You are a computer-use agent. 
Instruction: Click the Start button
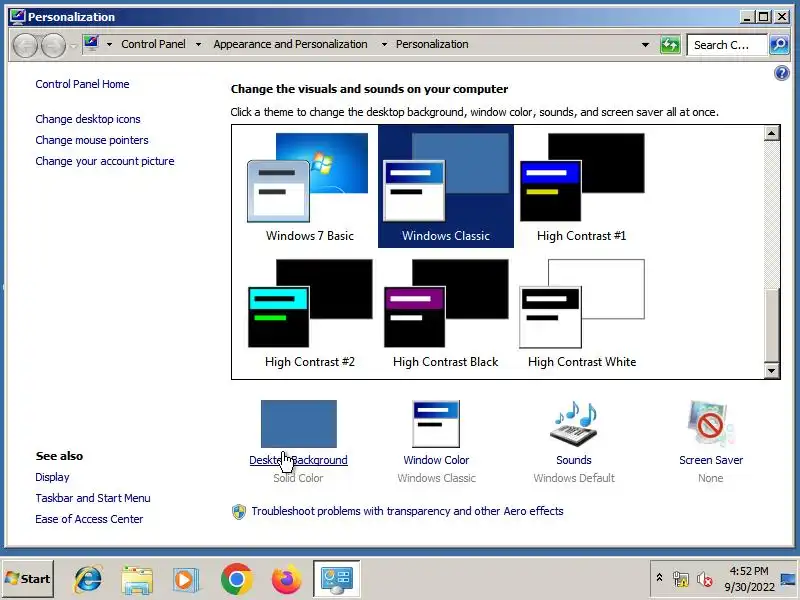coord(28,579)
